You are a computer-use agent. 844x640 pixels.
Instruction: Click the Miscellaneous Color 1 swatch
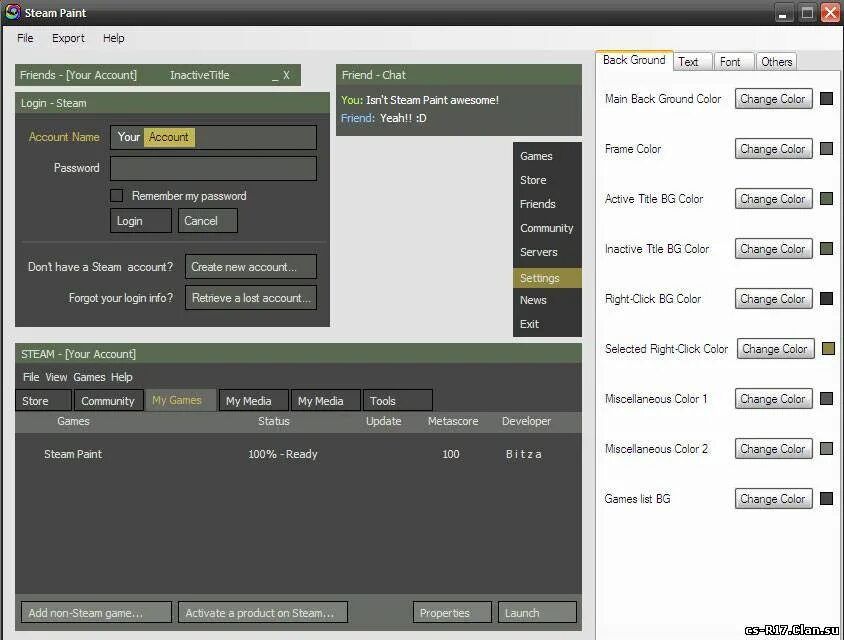(x=826, y=399)
